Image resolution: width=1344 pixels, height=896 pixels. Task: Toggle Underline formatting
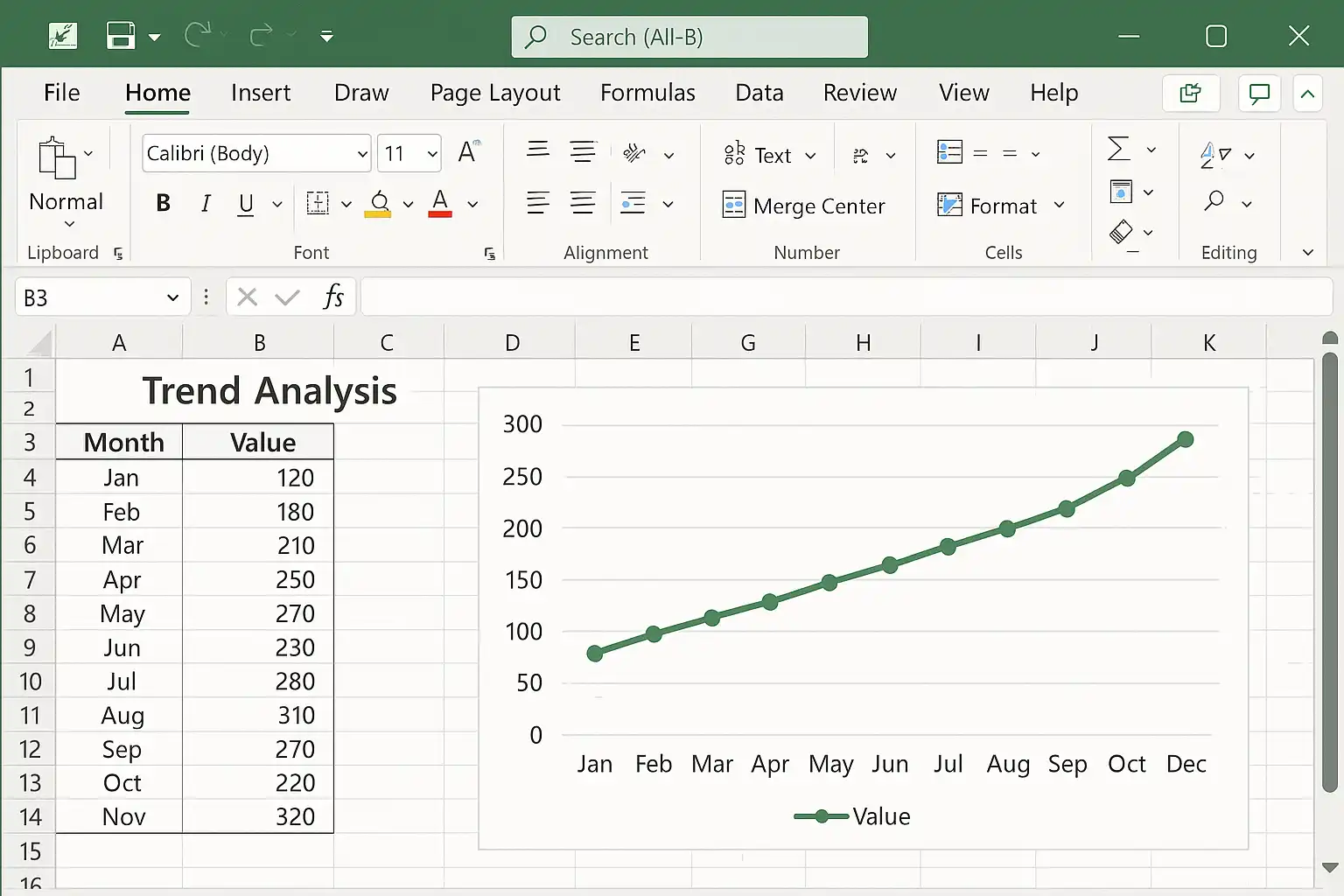click(x=246, y=204)
